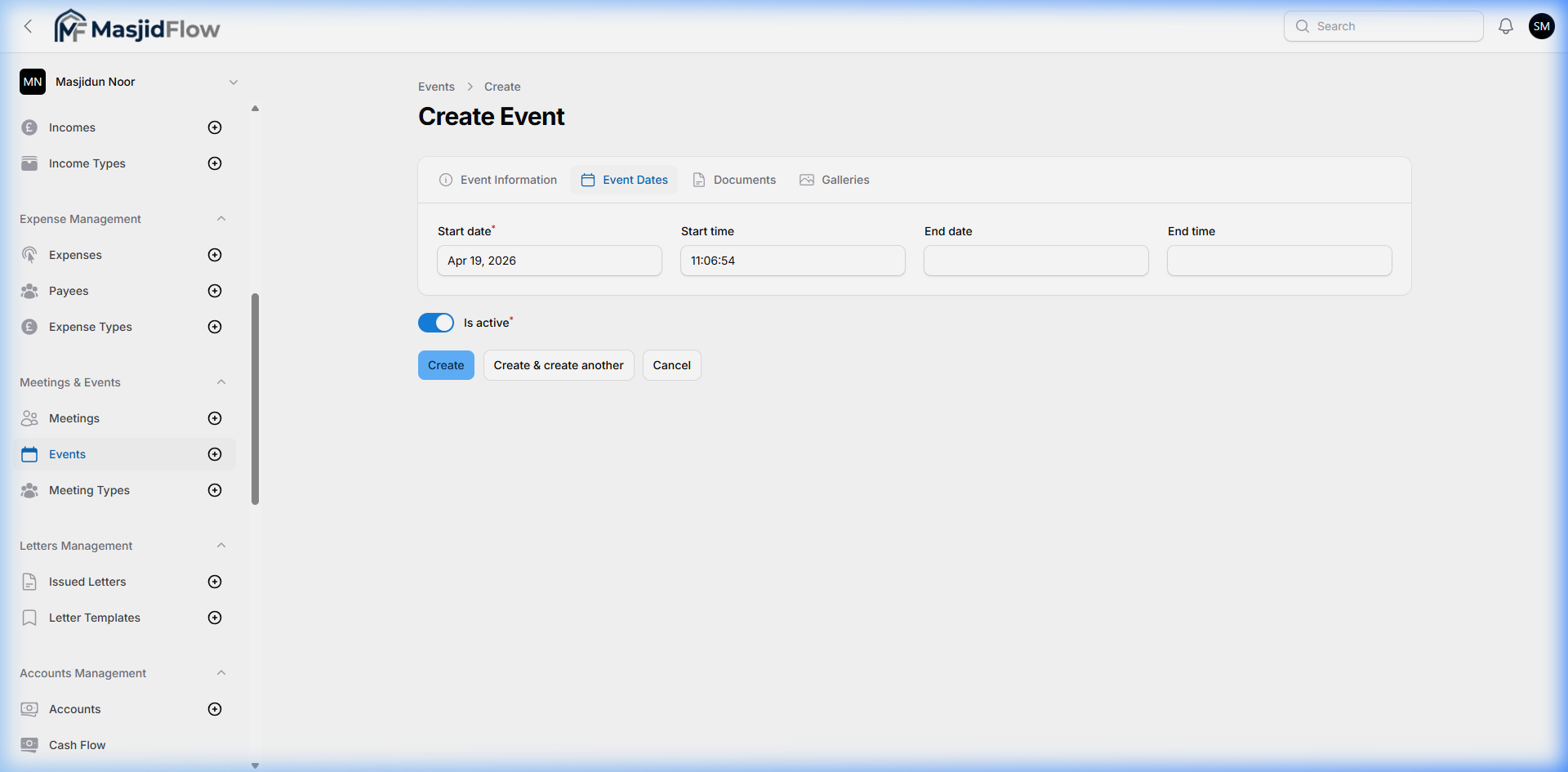
Task: Select the Meetings icon in sidebar
Action: tap(29, 417)
